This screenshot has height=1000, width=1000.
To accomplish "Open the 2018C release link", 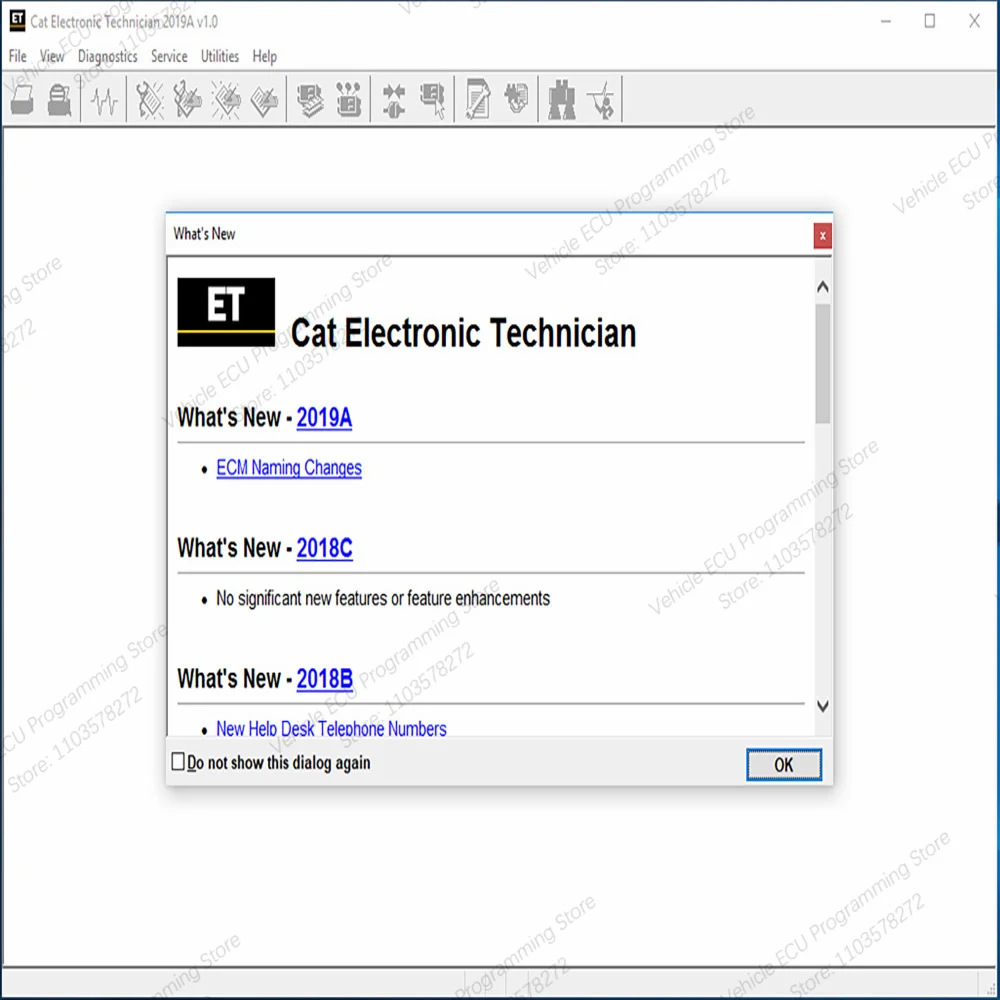I will point(325,548).
